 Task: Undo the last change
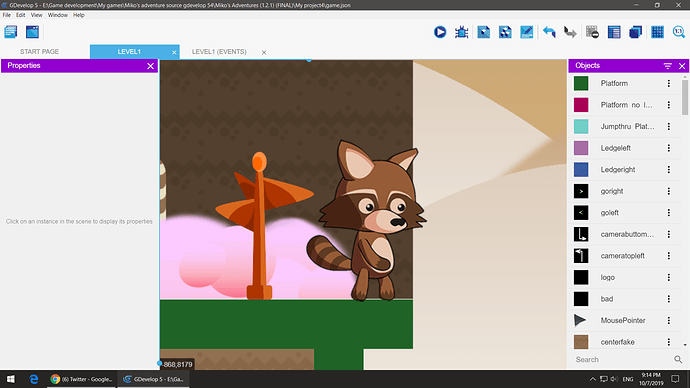[x=549, y=32]
